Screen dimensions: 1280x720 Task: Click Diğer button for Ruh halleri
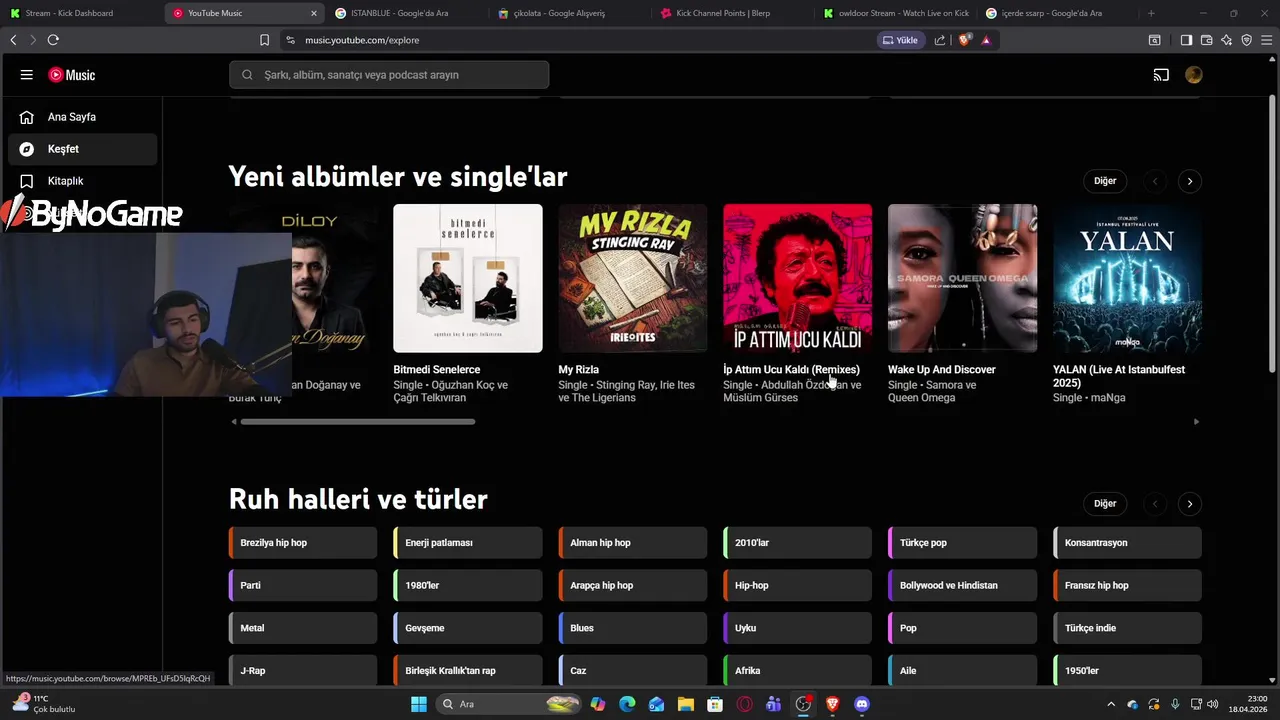[1105, 504]
